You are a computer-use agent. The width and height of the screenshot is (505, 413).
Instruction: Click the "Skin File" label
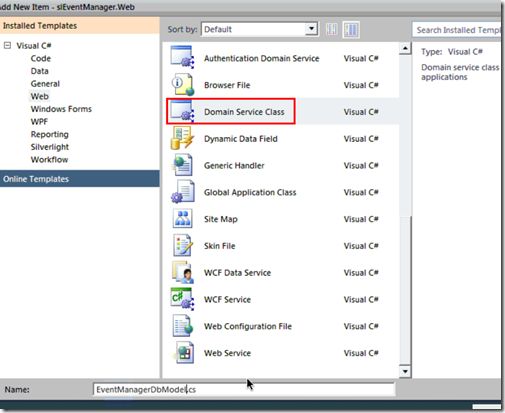tap(220, 246)
